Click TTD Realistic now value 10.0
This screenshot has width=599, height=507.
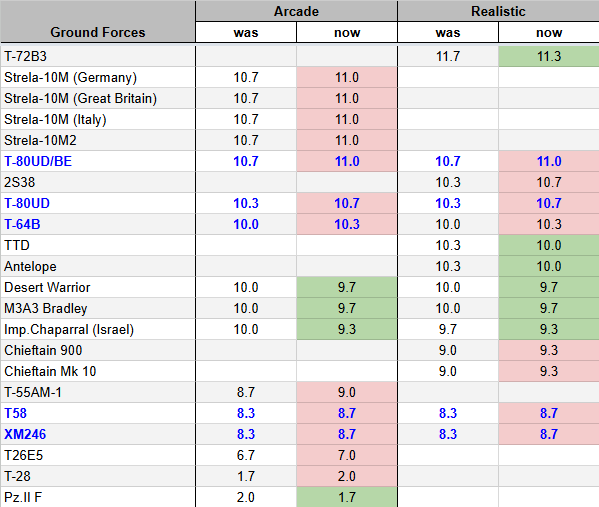coord(549,245)
